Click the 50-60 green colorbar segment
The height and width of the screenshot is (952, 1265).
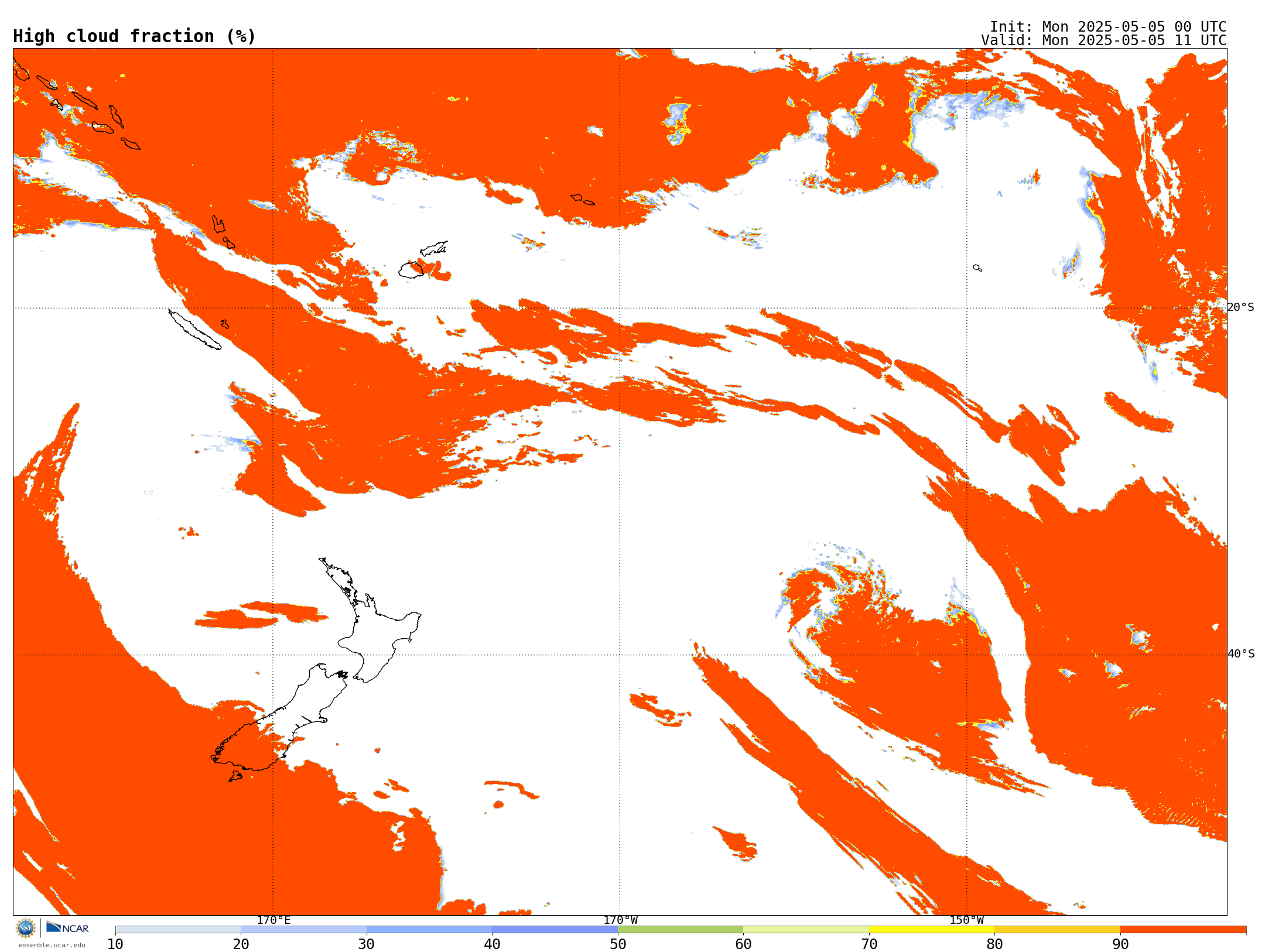681,929
